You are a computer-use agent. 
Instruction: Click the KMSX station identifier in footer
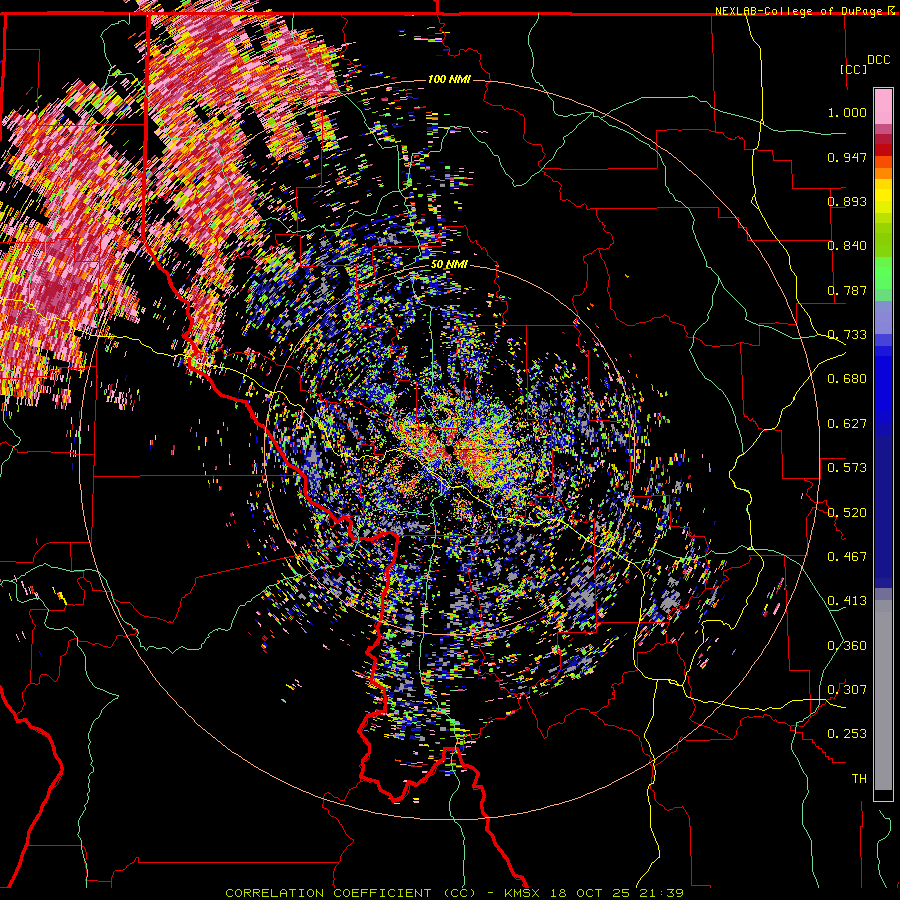522,893
